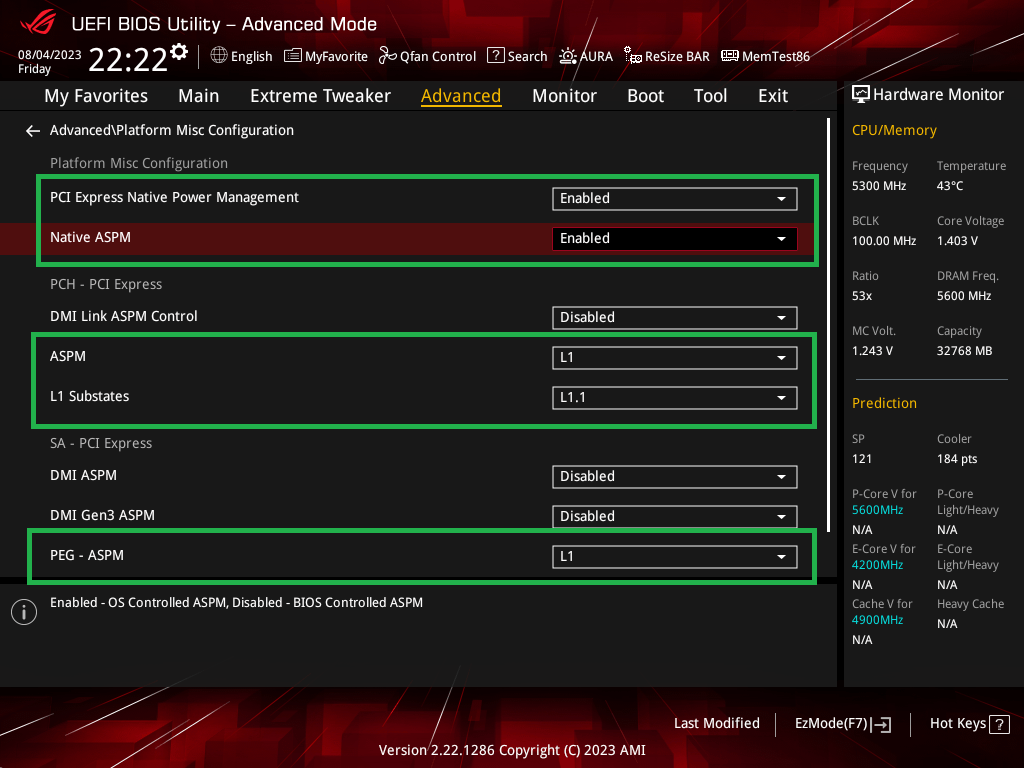View Last Modified settings

coord(716,724)
